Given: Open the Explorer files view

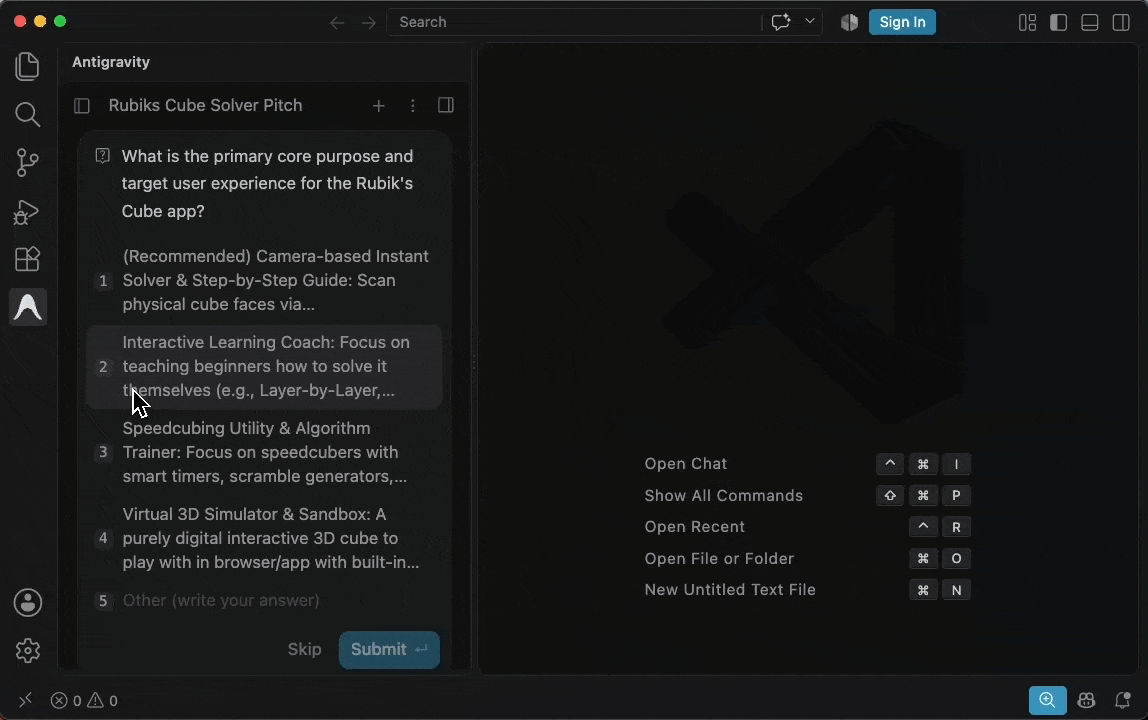Looking at the screenshot, I should (x=27, y=67).
